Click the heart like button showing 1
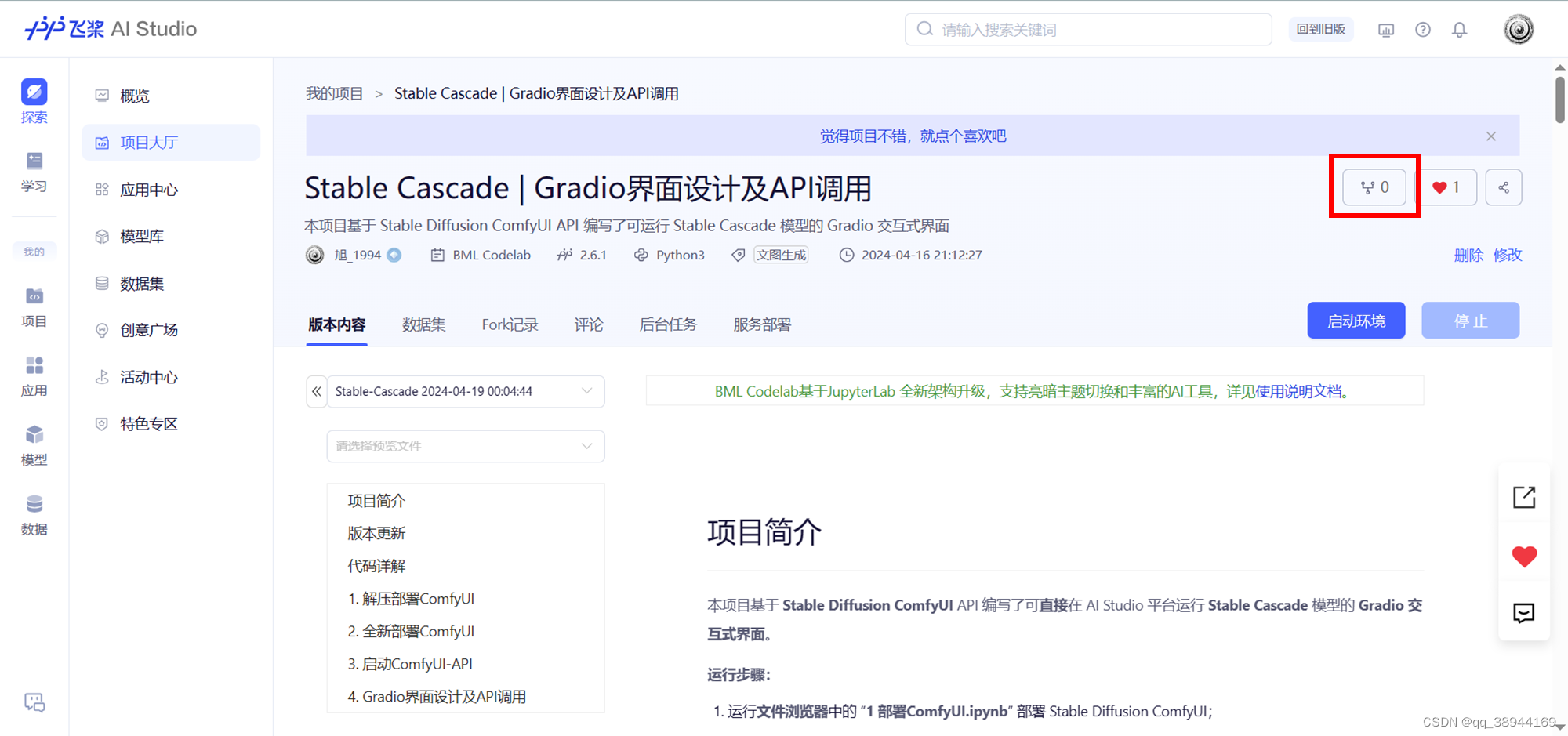The height and width of the screenshot is (736, 1568). click(x=1447, y=187)
